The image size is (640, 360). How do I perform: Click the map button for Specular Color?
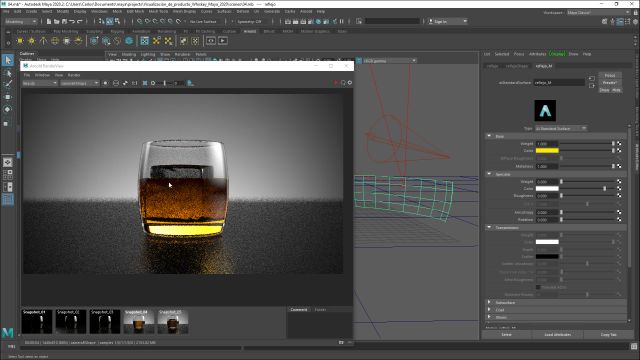point(619,189)
